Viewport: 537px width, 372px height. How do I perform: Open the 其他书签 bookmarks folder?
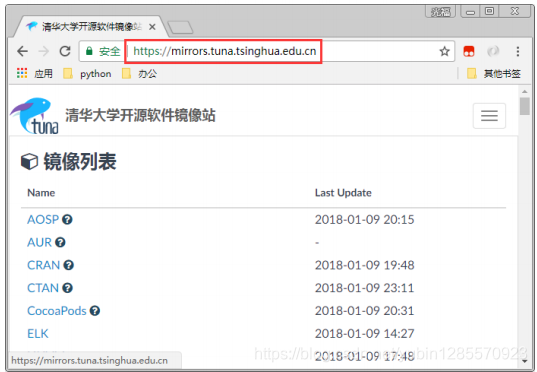point(494,74)
